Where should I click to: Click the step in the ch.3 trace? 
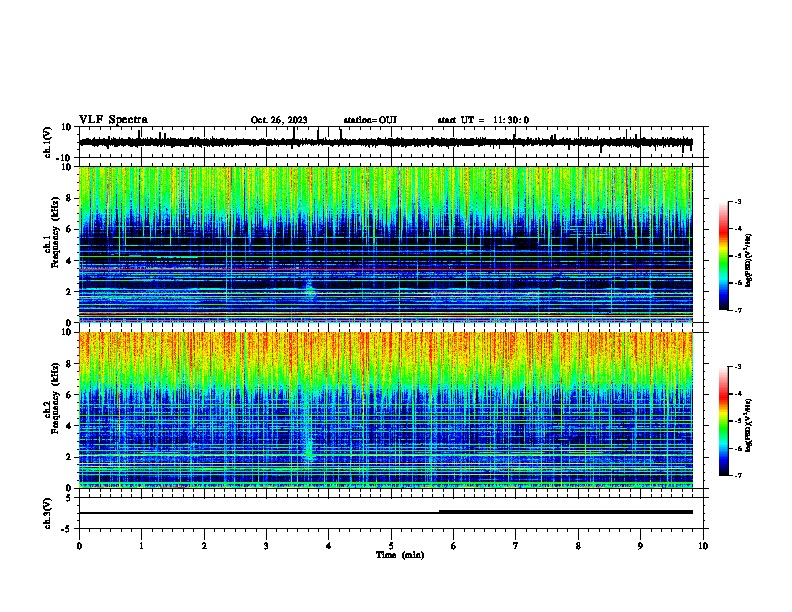coord(439,512)
